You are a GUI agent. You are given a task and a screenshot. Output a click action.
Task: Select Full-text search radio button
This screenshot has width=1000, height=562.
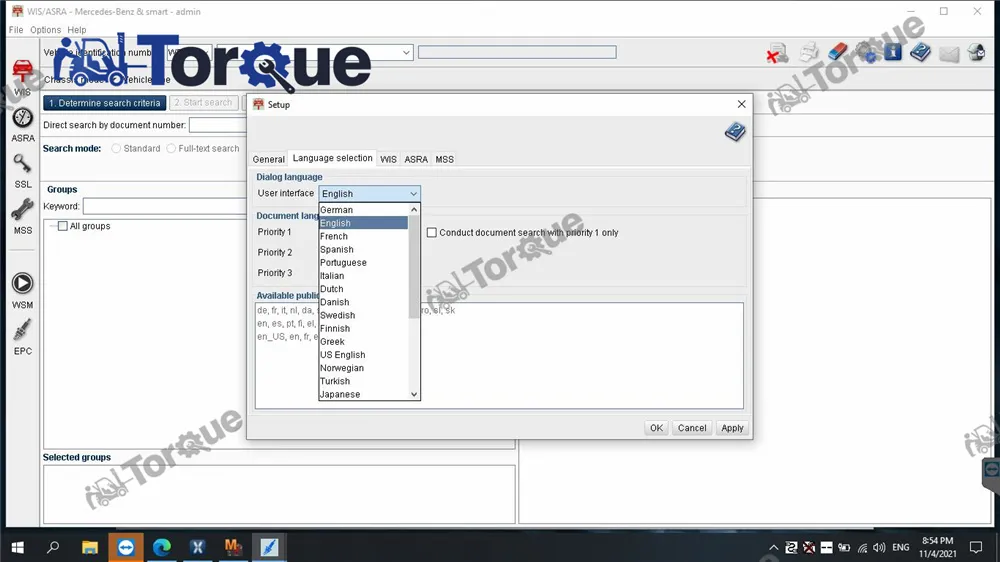(x=171, y=149)
